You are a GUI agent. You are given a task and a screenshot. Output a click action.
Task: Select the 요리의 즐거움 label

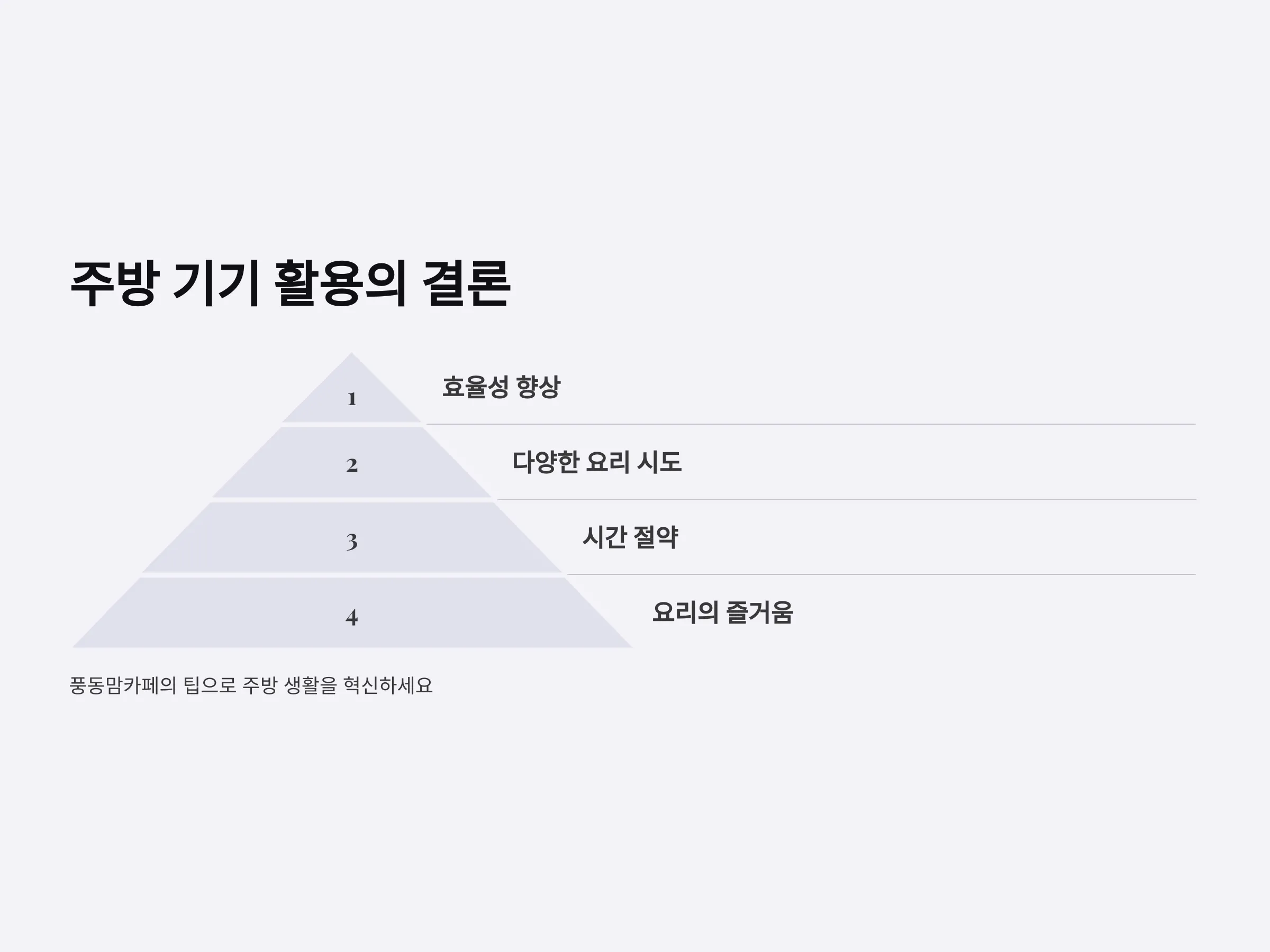click(x=723, y=612)
